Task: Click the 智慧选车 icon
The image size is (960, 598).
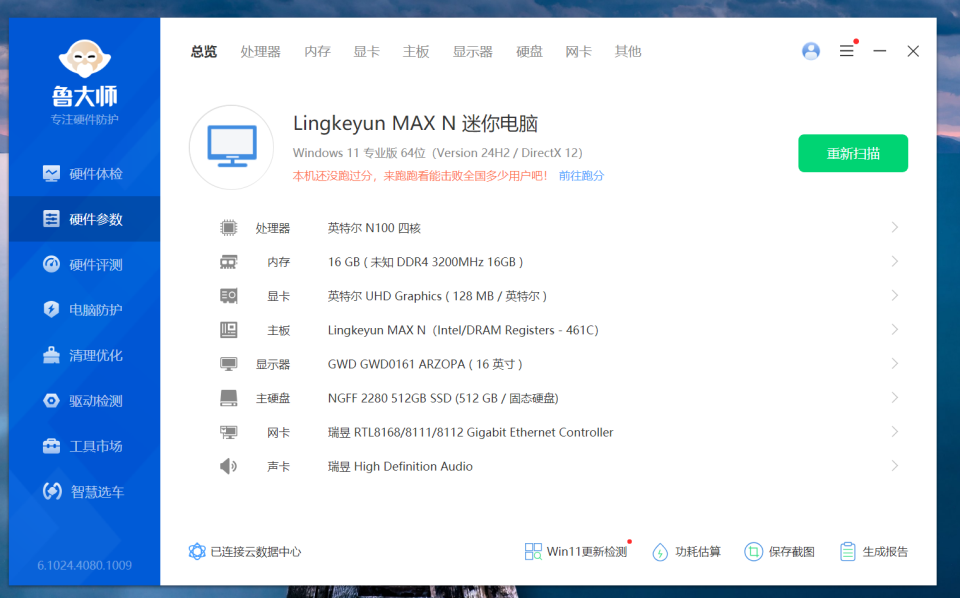Action: 52,491
